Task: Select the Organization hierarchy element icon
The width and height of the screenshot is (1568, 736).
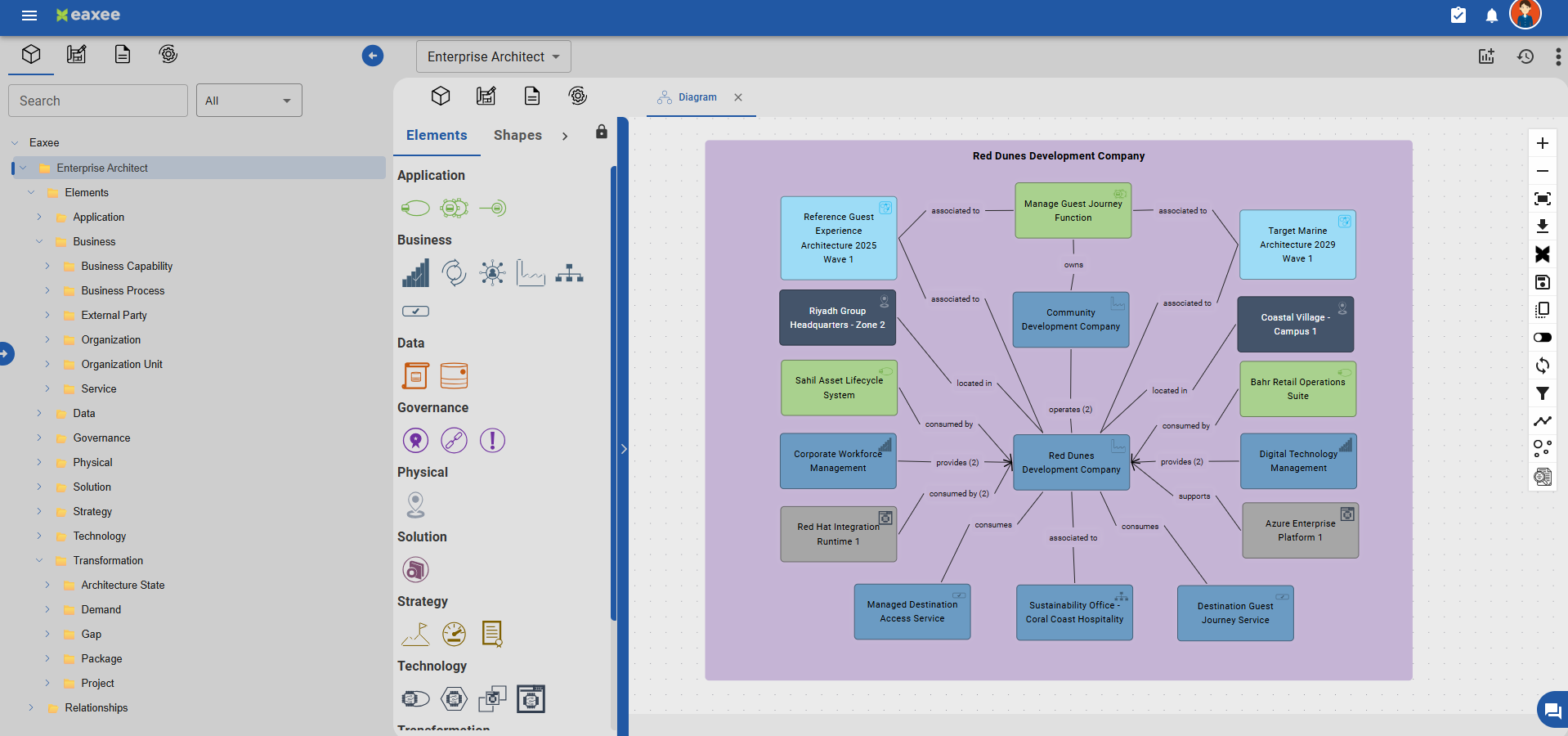Action: coord(569,273)
